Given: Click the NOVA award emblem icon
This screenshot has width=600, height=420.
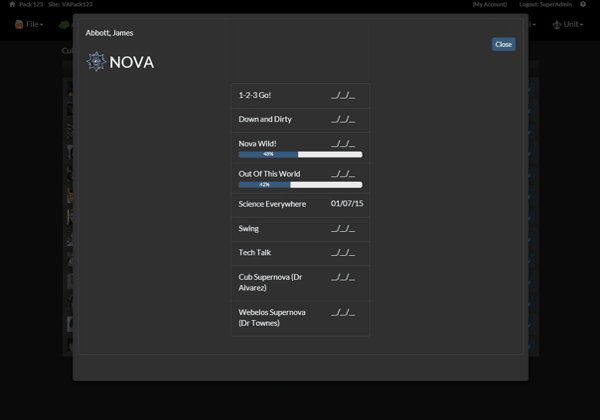Looking at the screenshot, I should pos(96,62).
